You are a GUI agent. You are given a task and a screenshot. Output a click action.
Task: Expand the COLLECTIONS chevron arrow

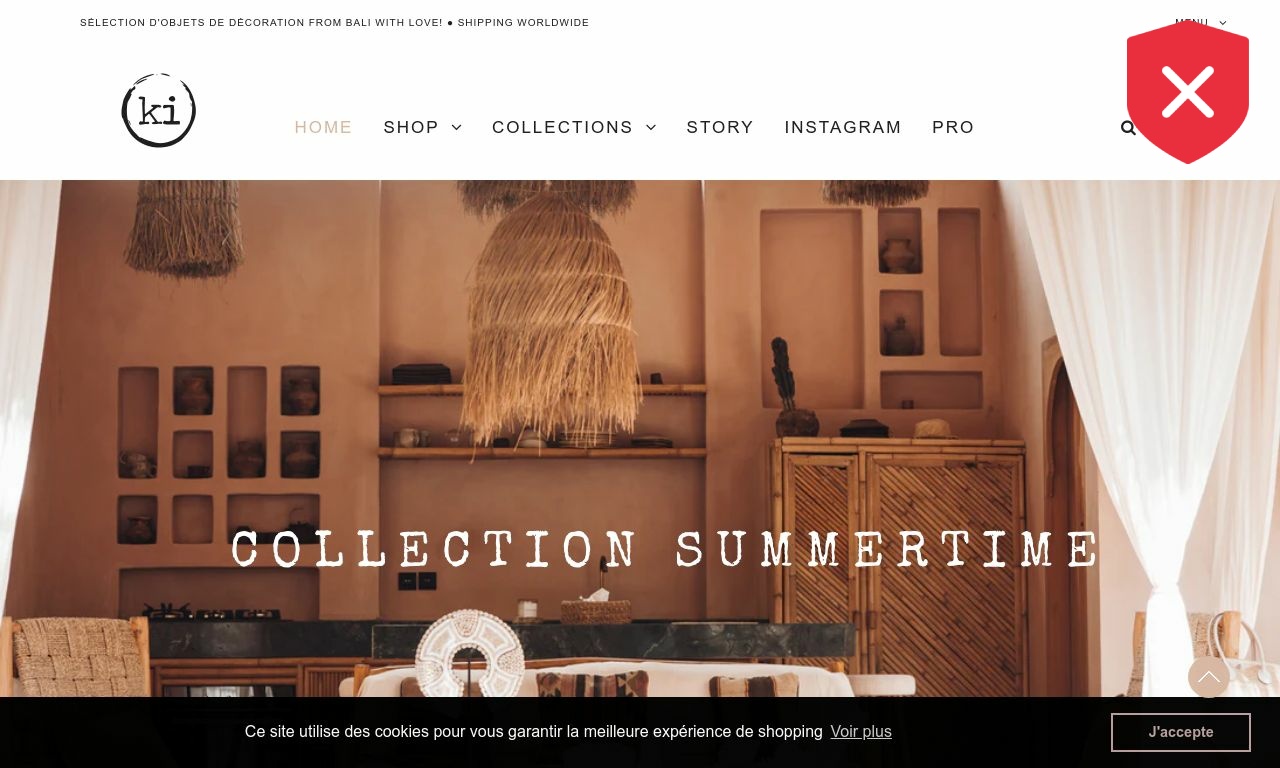click(x=651, y=127)
